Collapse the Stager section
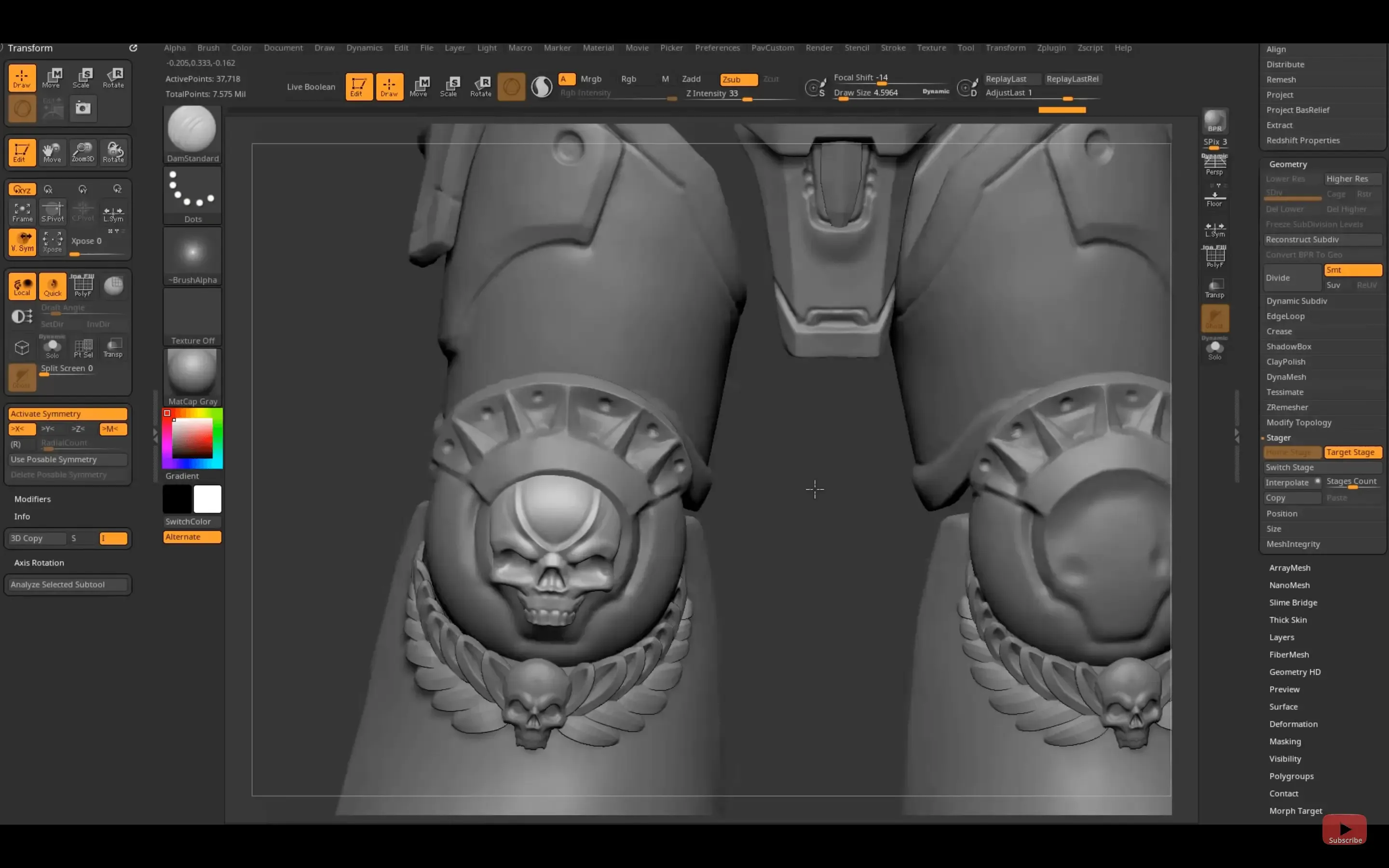This screenshot has height=868, width=1389. pyautogui.click(x=1280, y=437)
